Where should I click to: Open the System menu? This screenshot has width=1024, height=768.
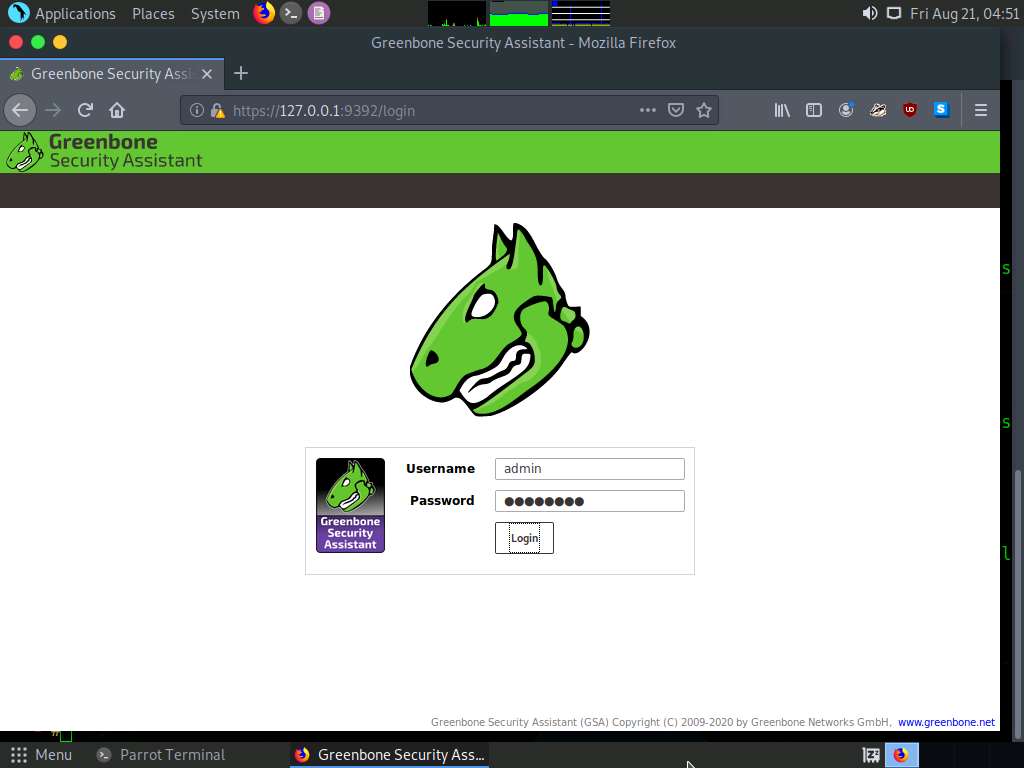215,13
